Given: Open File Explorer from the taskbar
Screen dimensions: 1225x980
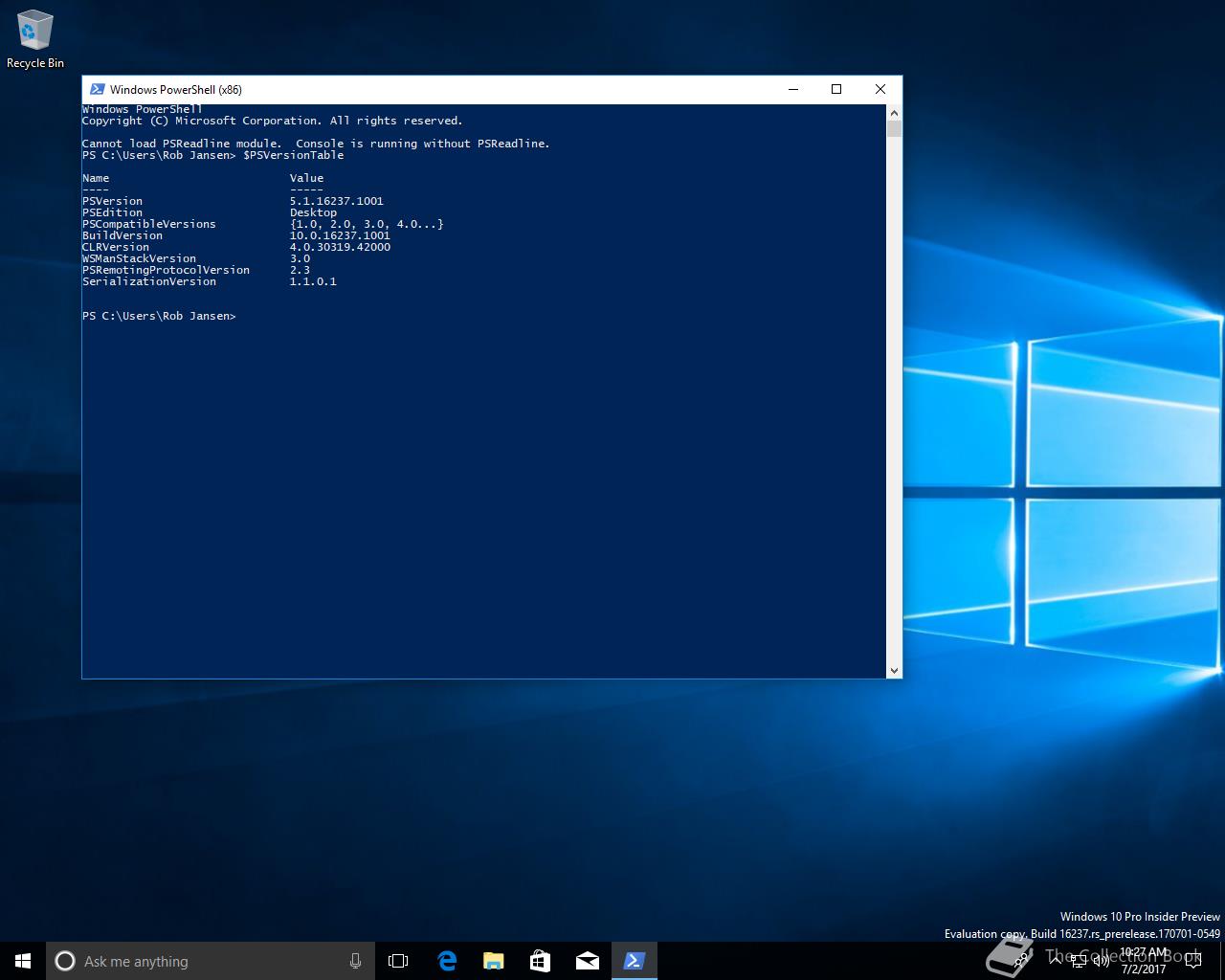Looking at the screenshot, I should click(493, 961).
